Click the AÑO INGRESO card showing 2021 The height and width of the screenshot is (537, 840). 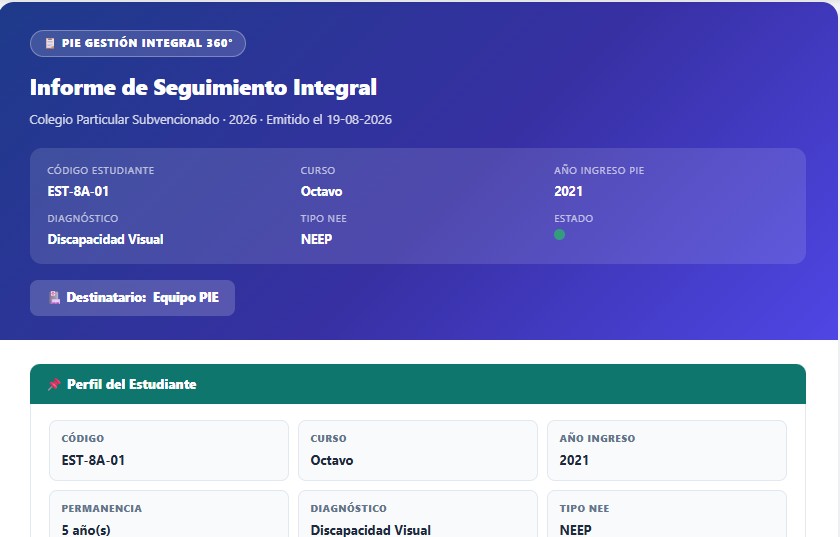[x=667, y=451]
